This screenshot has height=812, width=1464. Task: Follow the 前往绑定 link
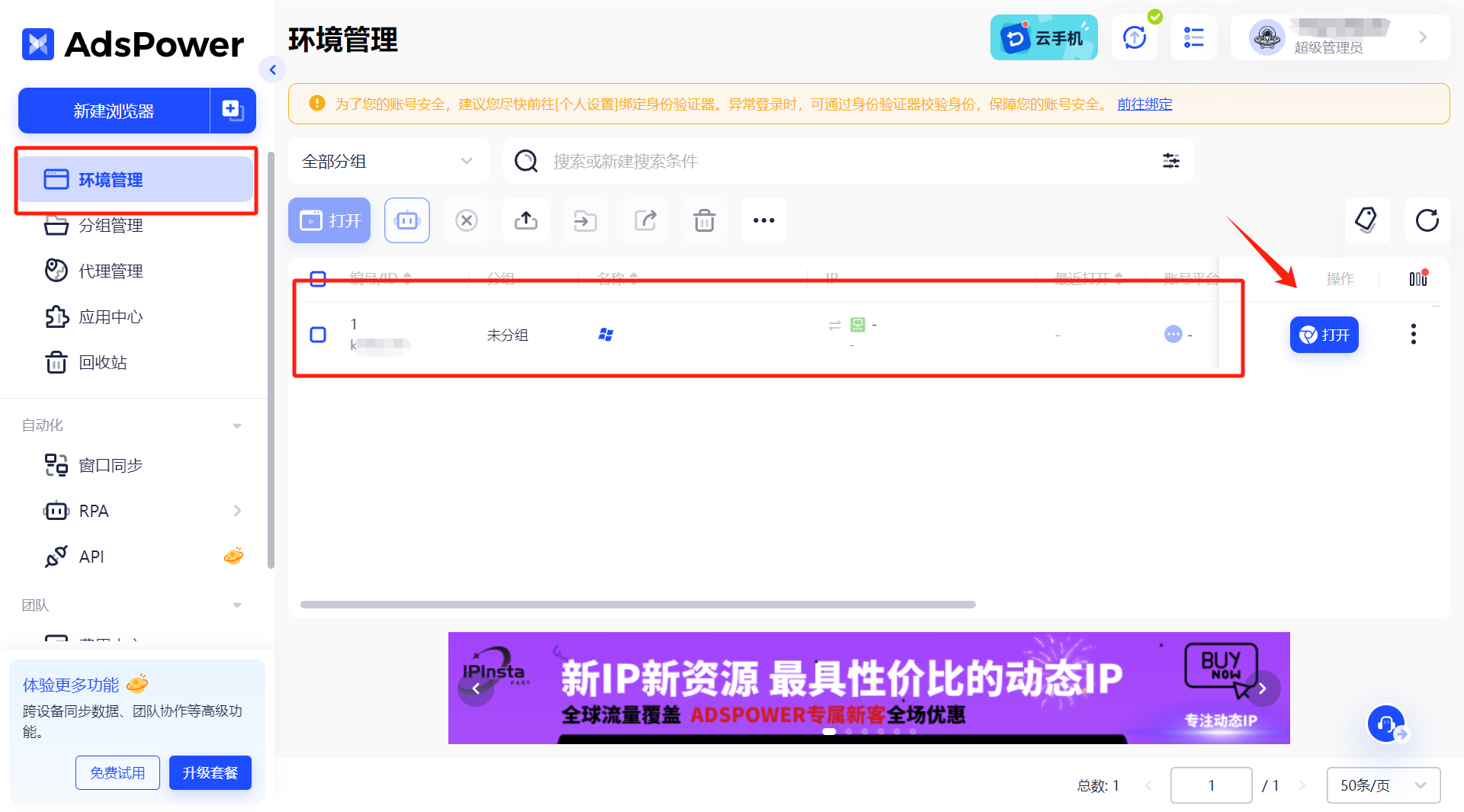pos(1144,104)
